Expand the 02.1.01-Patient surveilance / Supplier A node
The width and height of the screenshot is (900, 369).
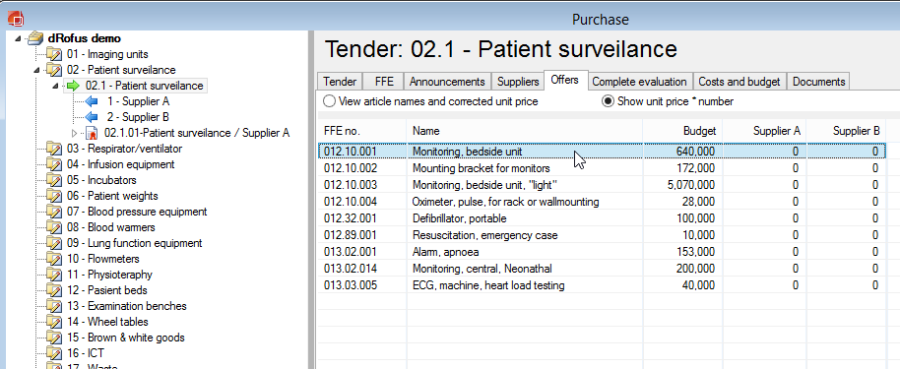pyautogui.click(x=74, y=133)
